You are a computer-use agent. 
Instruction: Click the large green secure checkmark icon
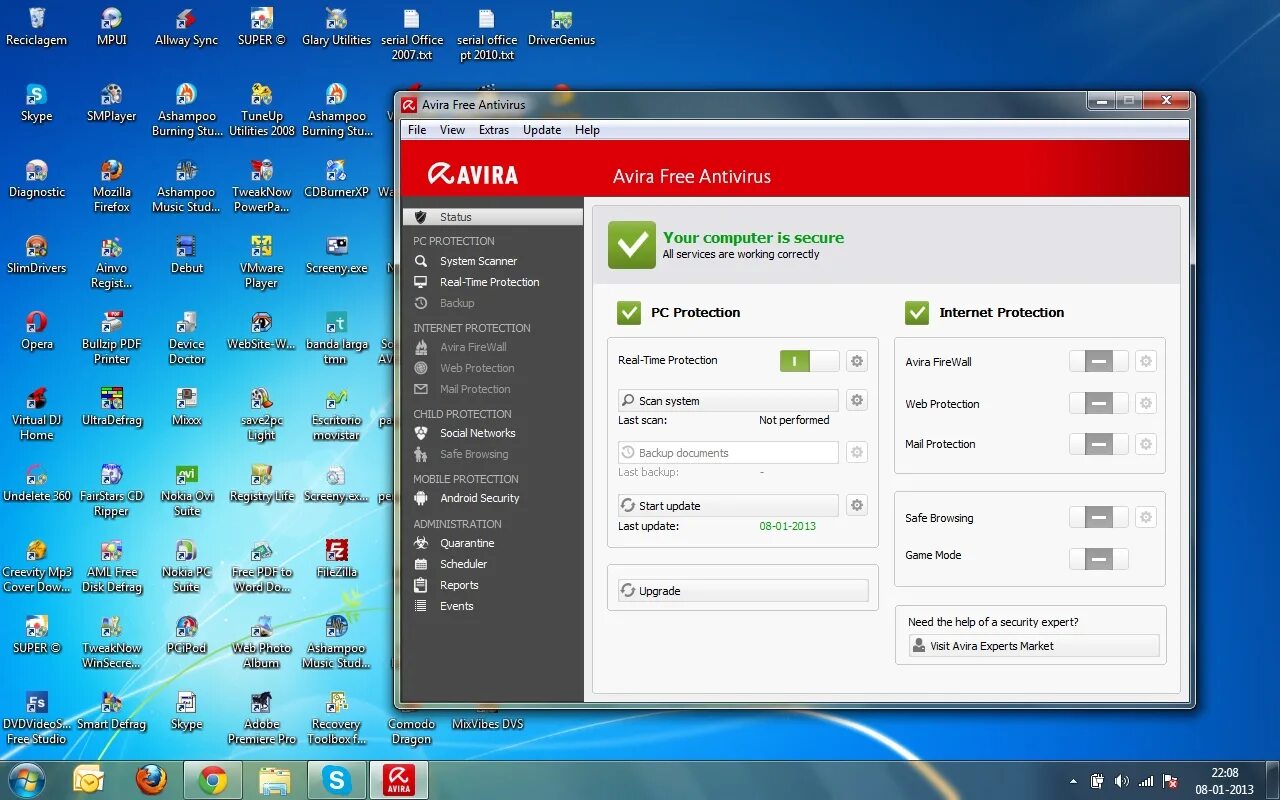coord(632,245)
